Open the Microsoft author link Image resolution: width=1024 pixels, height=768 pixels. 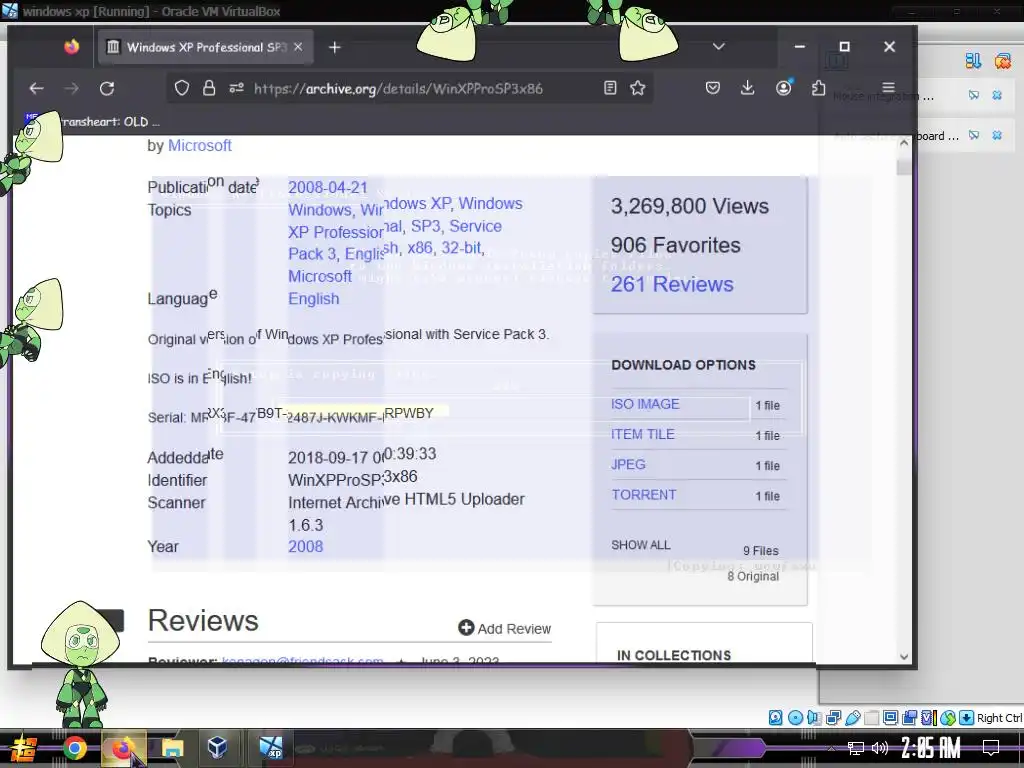coord(200,146)
